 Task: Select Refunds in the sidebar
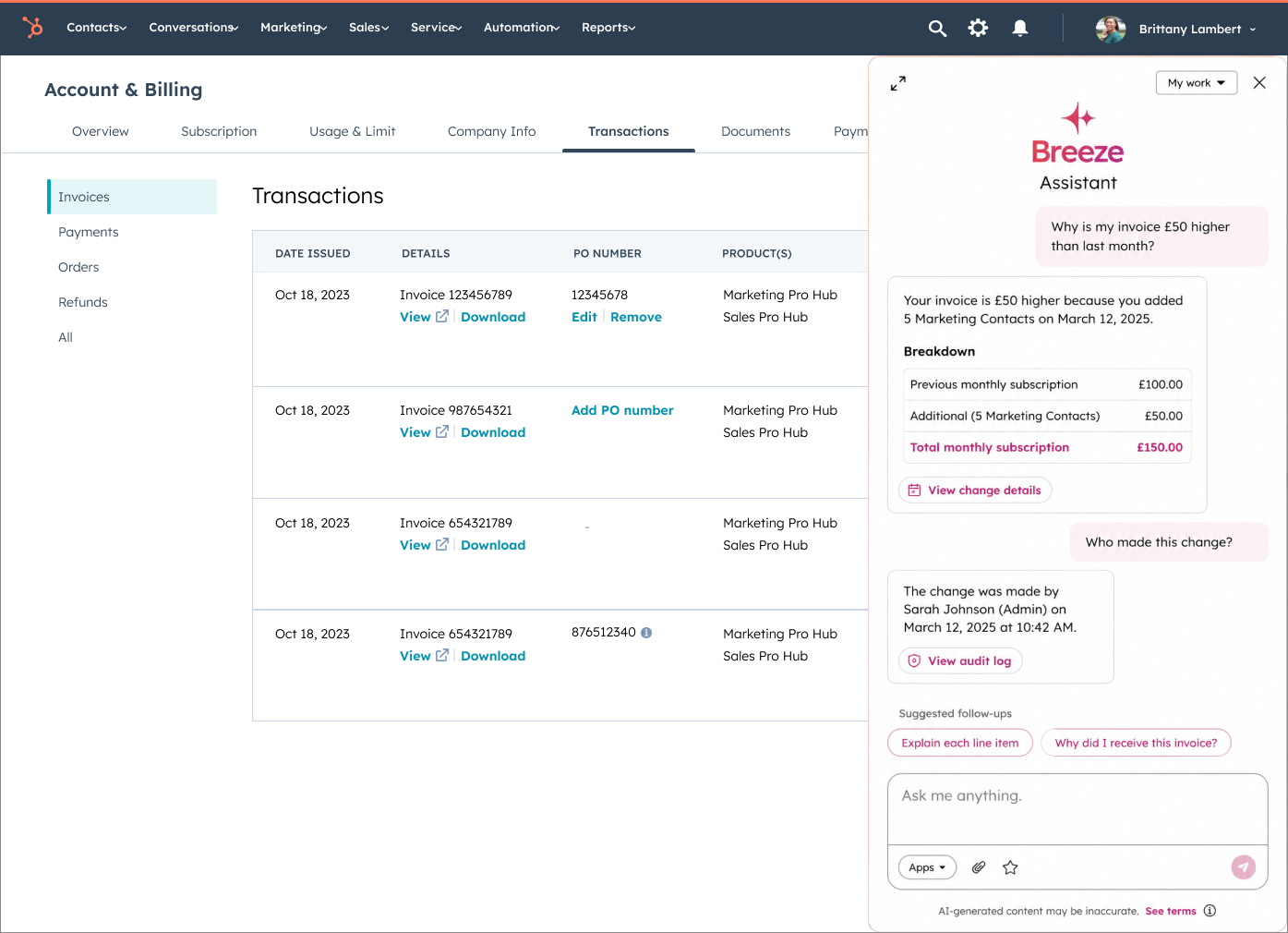coord(83,302)
